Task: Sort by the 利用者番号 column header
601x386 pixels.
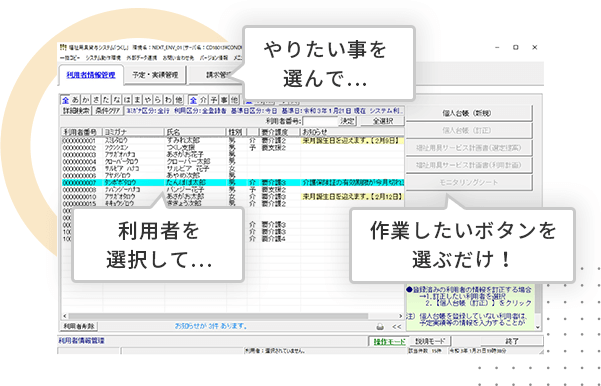Action: [x=82, y=132]
